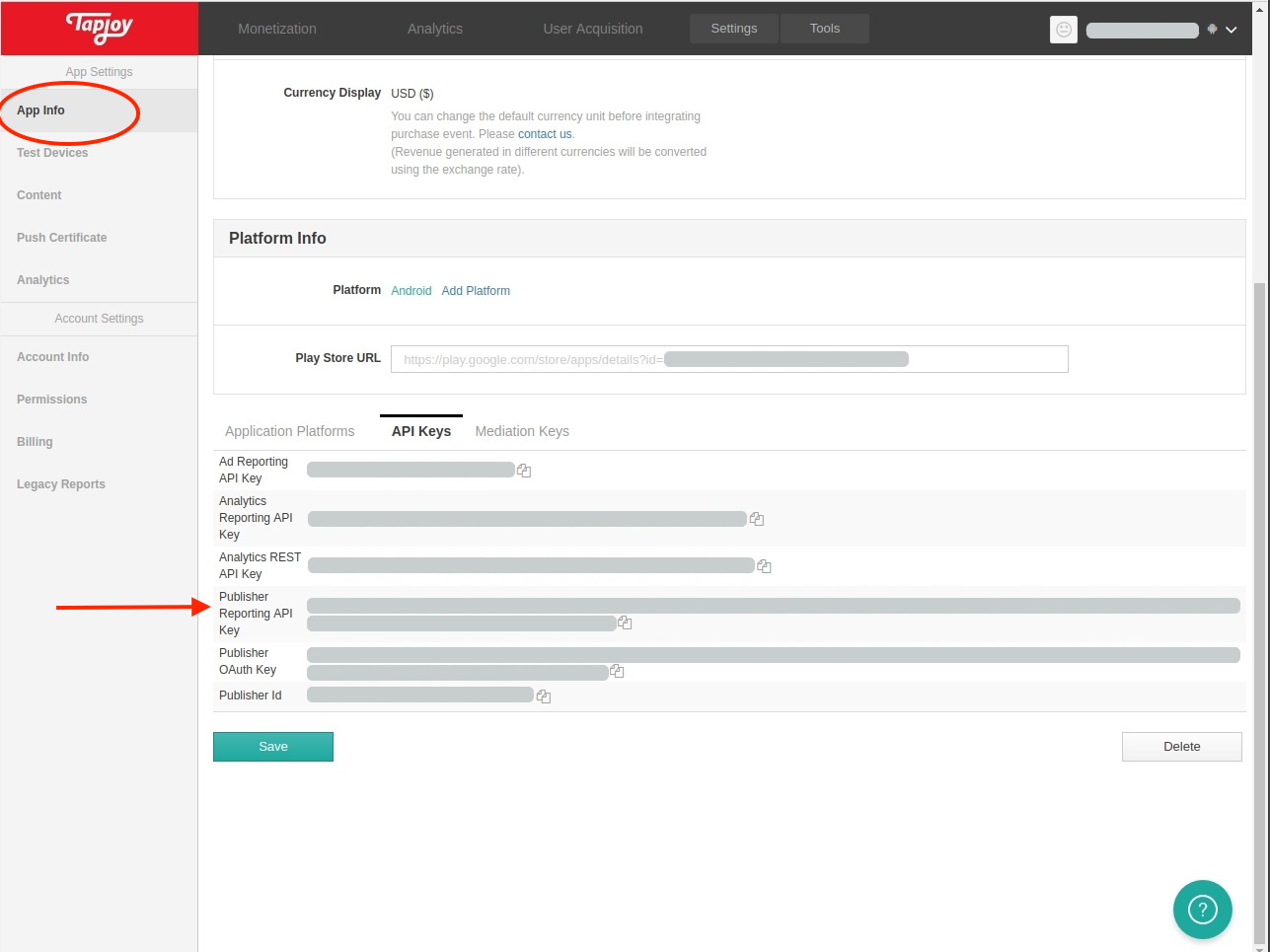This screenshot has height=952, width=1270.
Task: Select Test Devices in the sidebar
Action: click(52, 153)
